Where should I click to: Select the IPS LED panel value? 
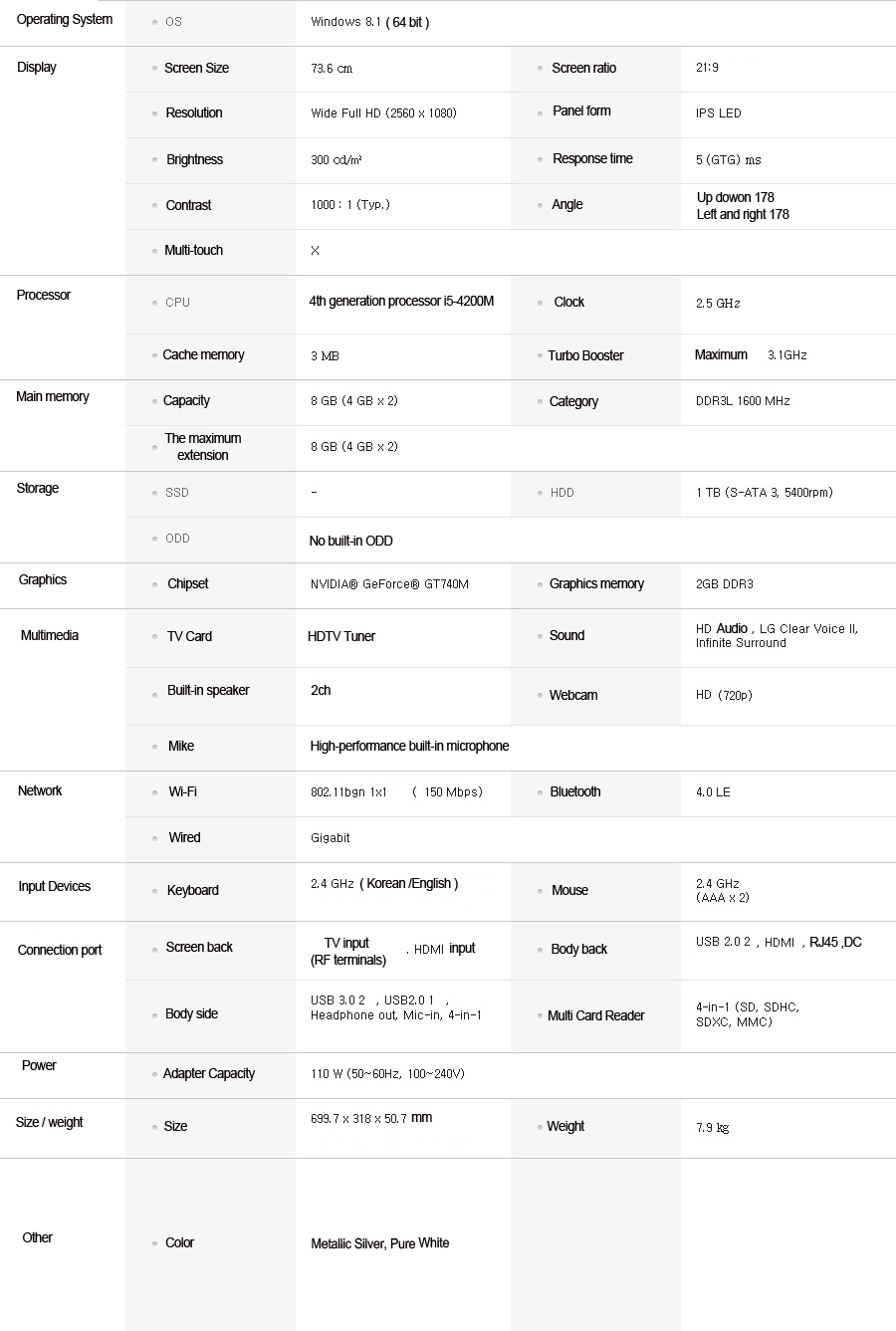coord(718,113)
